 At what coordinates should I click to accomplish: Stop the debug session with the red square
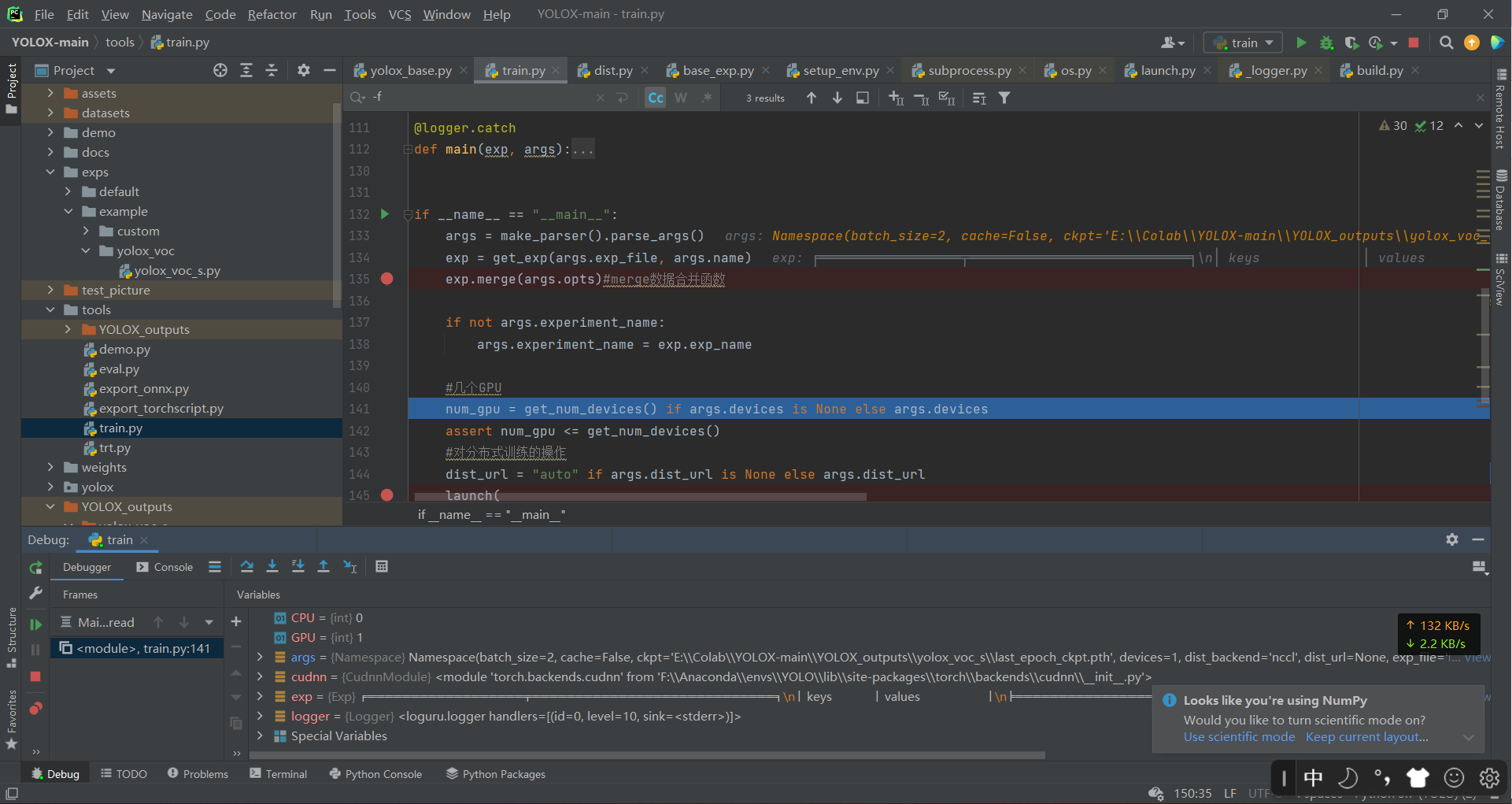click(35, 676)
